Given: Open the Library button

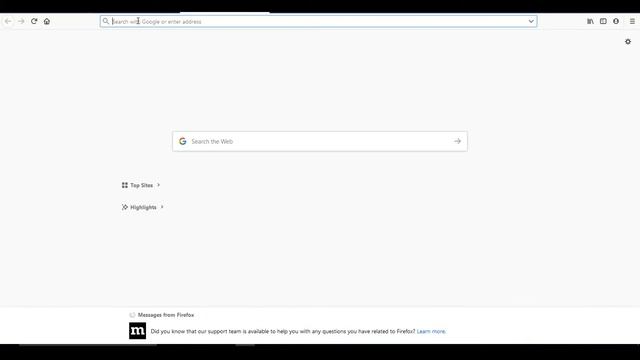Looking at the screenshot, I should pyautogui.click(x=590, y=21).
